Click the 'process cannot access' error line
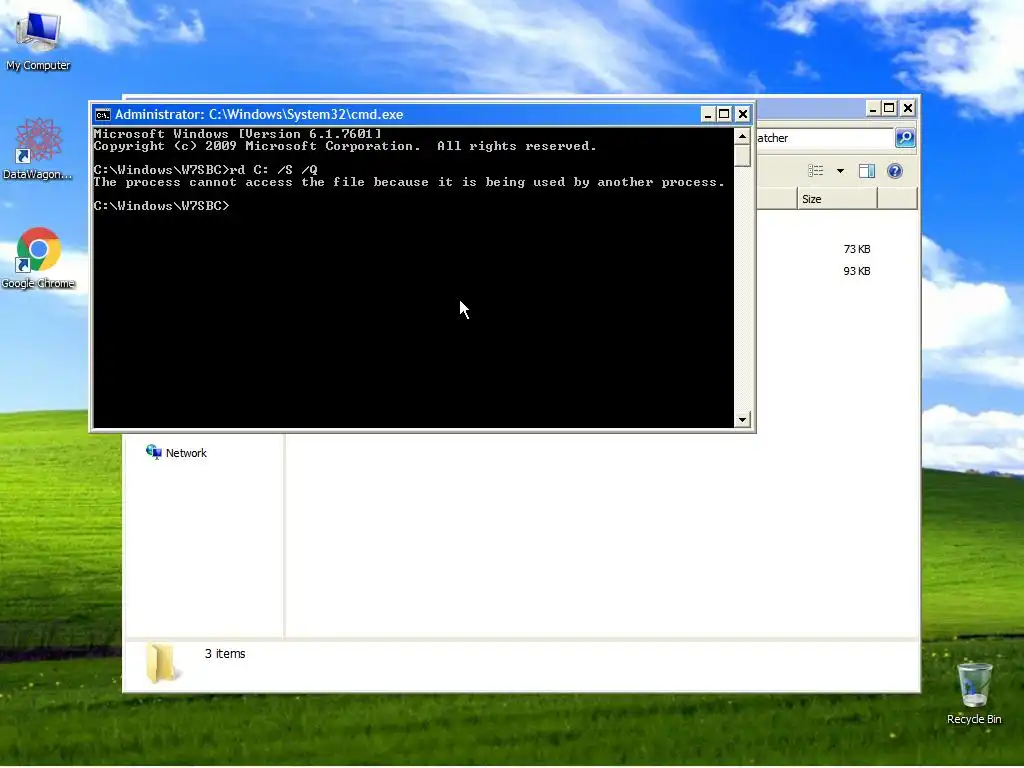1024x768 pixels. point(409,182)
